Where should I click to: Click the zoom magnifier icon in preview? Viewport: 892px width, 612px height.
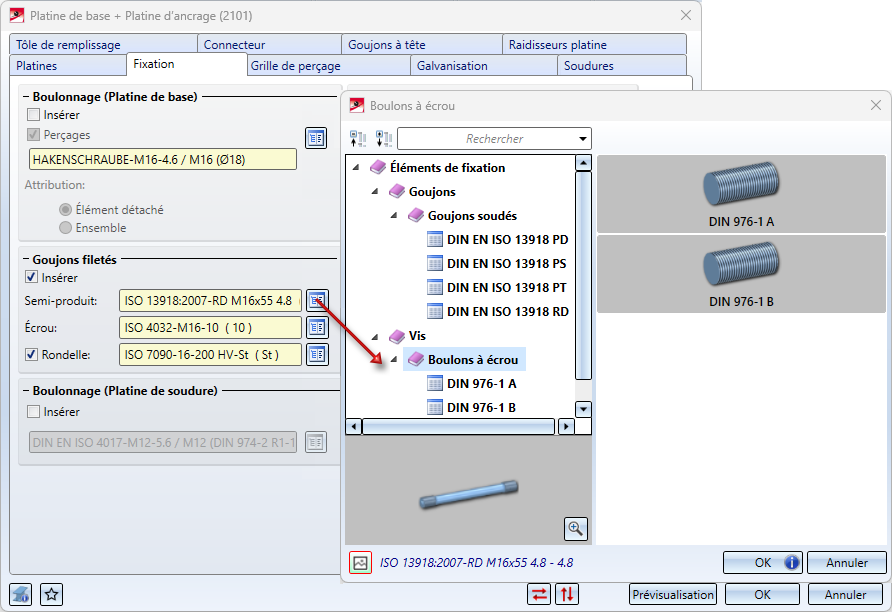point(575,528)
